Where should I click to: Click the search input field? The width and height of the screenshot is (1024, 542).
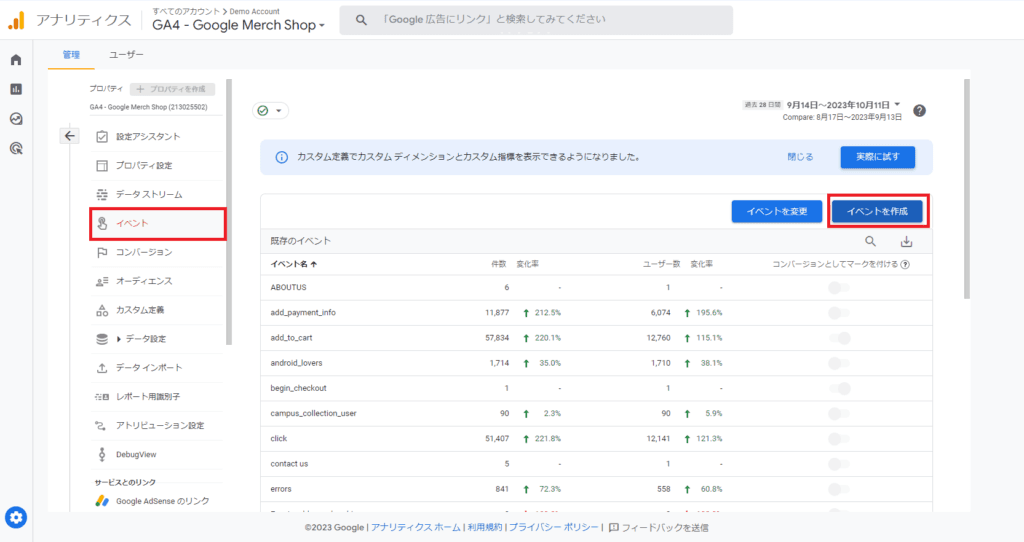click(536, 20)
